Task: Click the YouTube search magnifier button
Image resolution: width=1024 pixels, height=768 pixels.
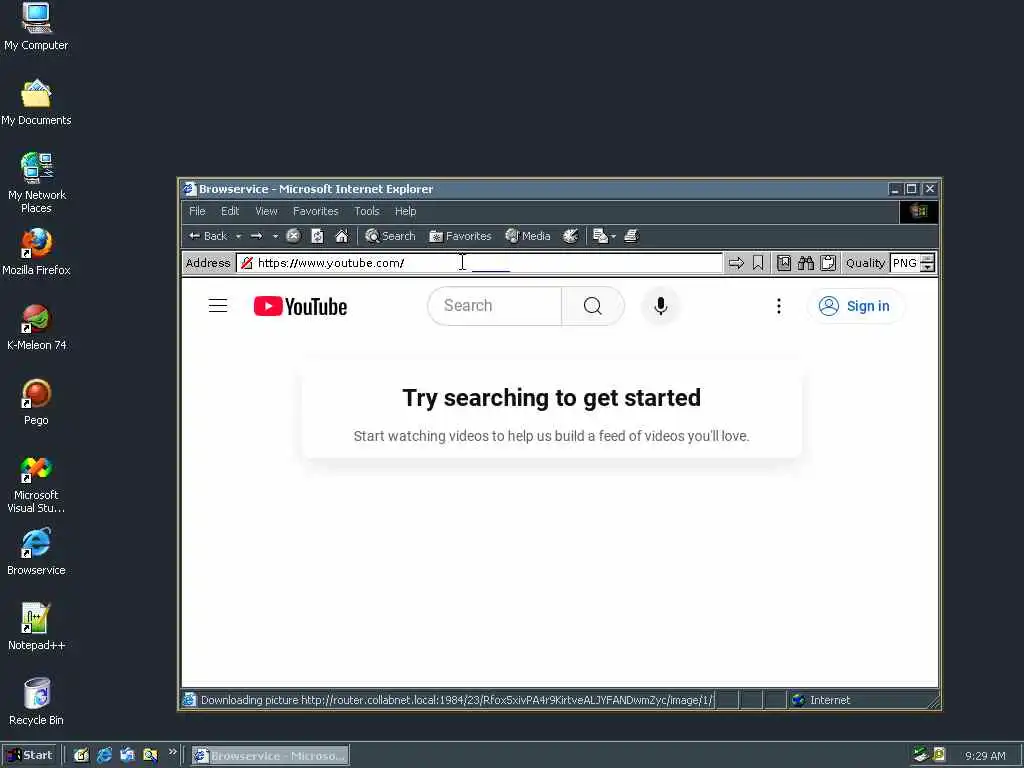Action: click(x=593, y=306)
